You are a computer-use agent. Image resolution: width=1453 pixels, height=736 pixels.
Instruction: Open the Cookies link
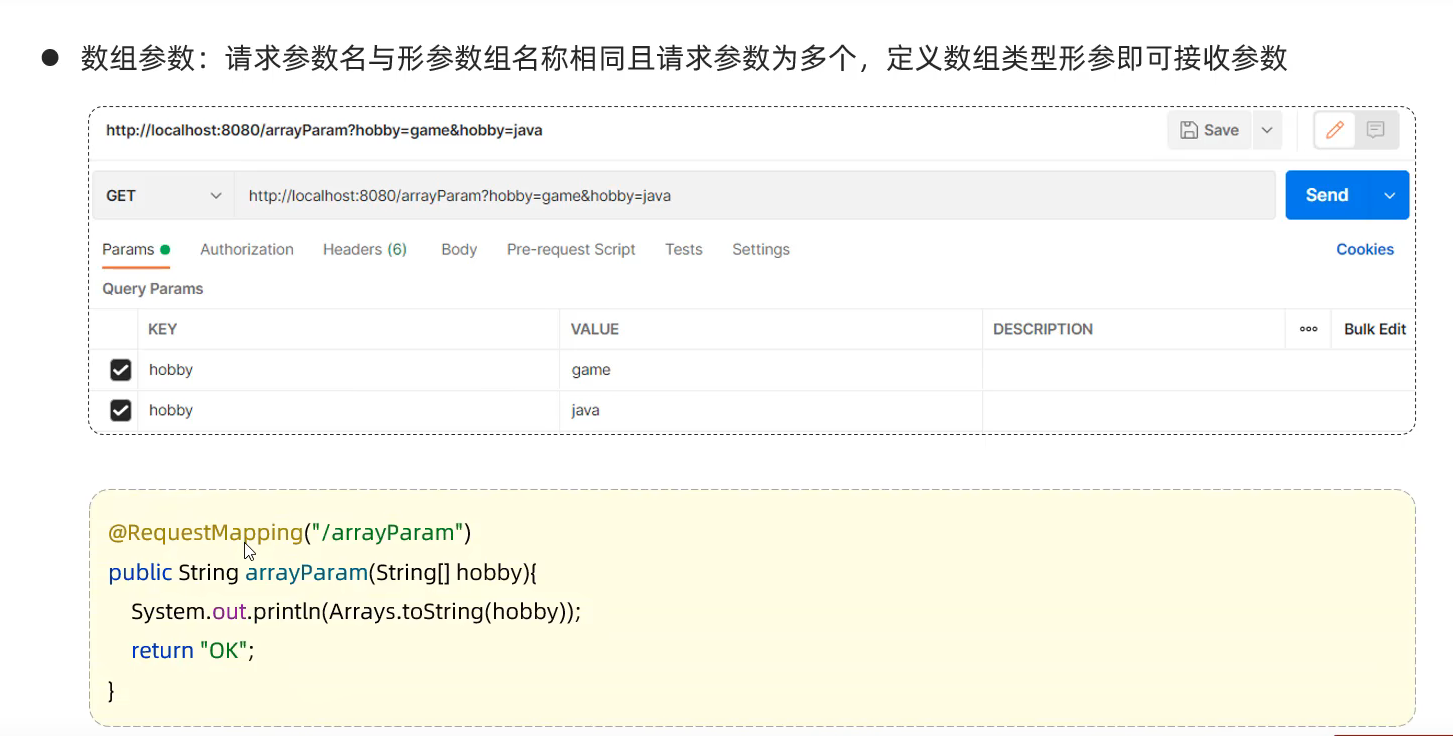tap(1365, 250)
